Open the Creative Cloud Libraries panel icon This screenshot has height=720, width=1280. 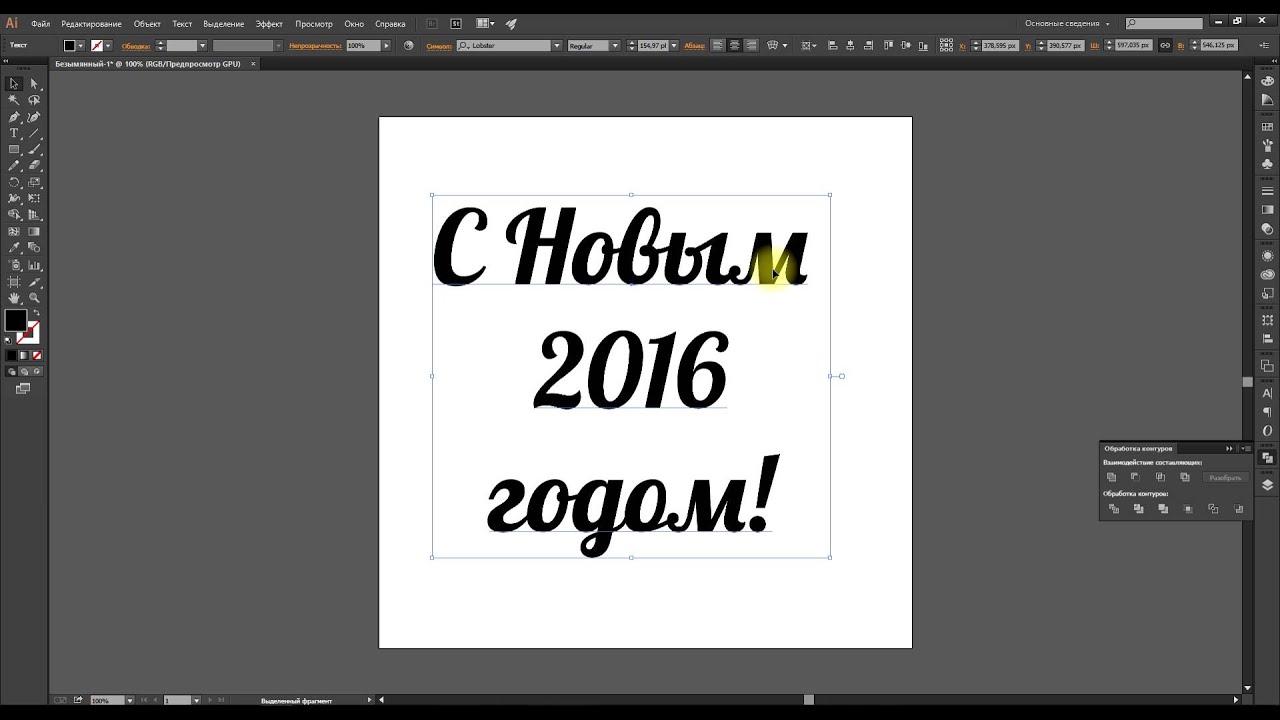click(1268, 274)
